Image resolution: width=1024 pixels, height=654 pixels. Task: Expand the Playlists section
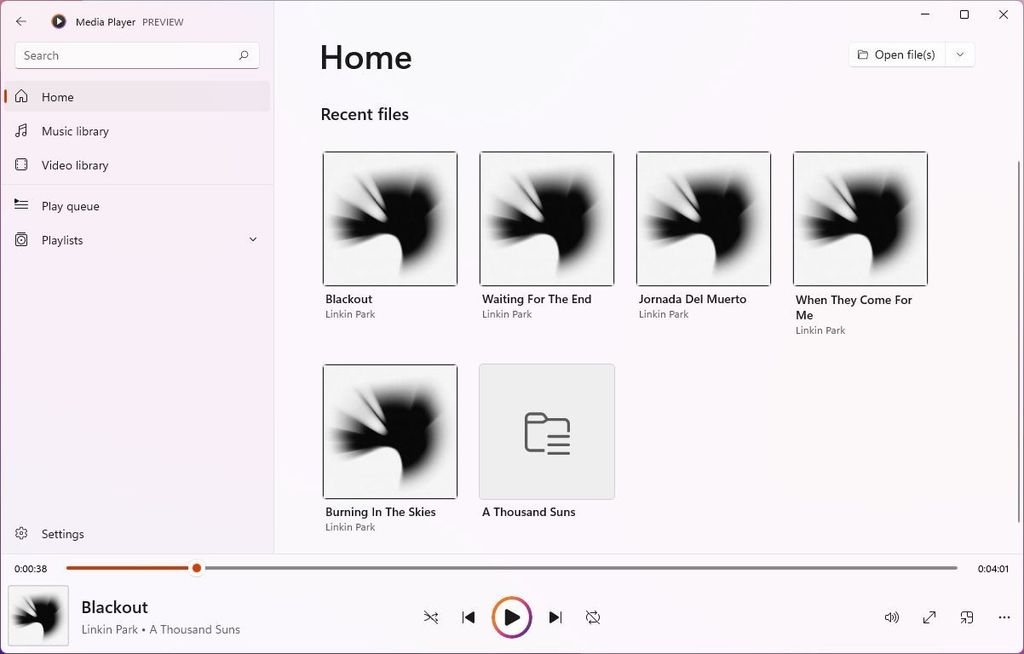252,240
